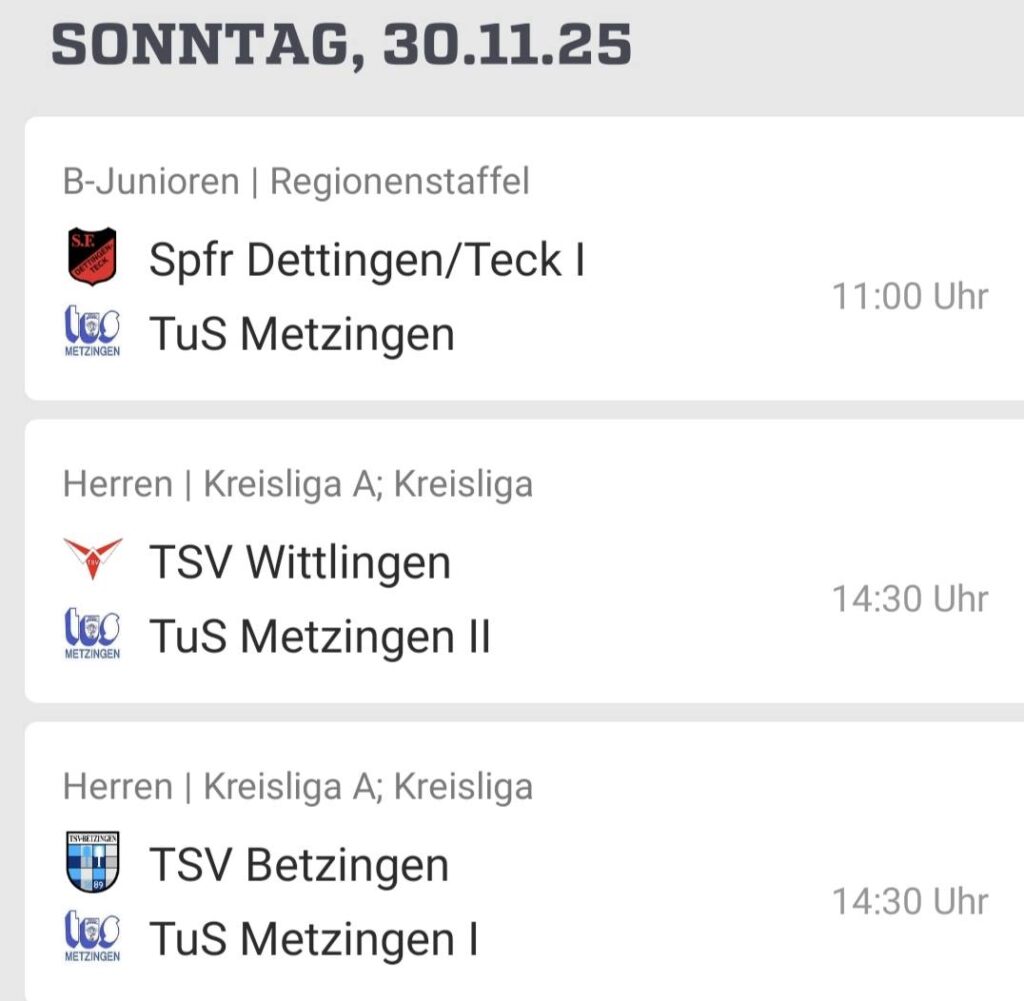Open the TuS Metzingen II team name

click(x=319, y=637)
